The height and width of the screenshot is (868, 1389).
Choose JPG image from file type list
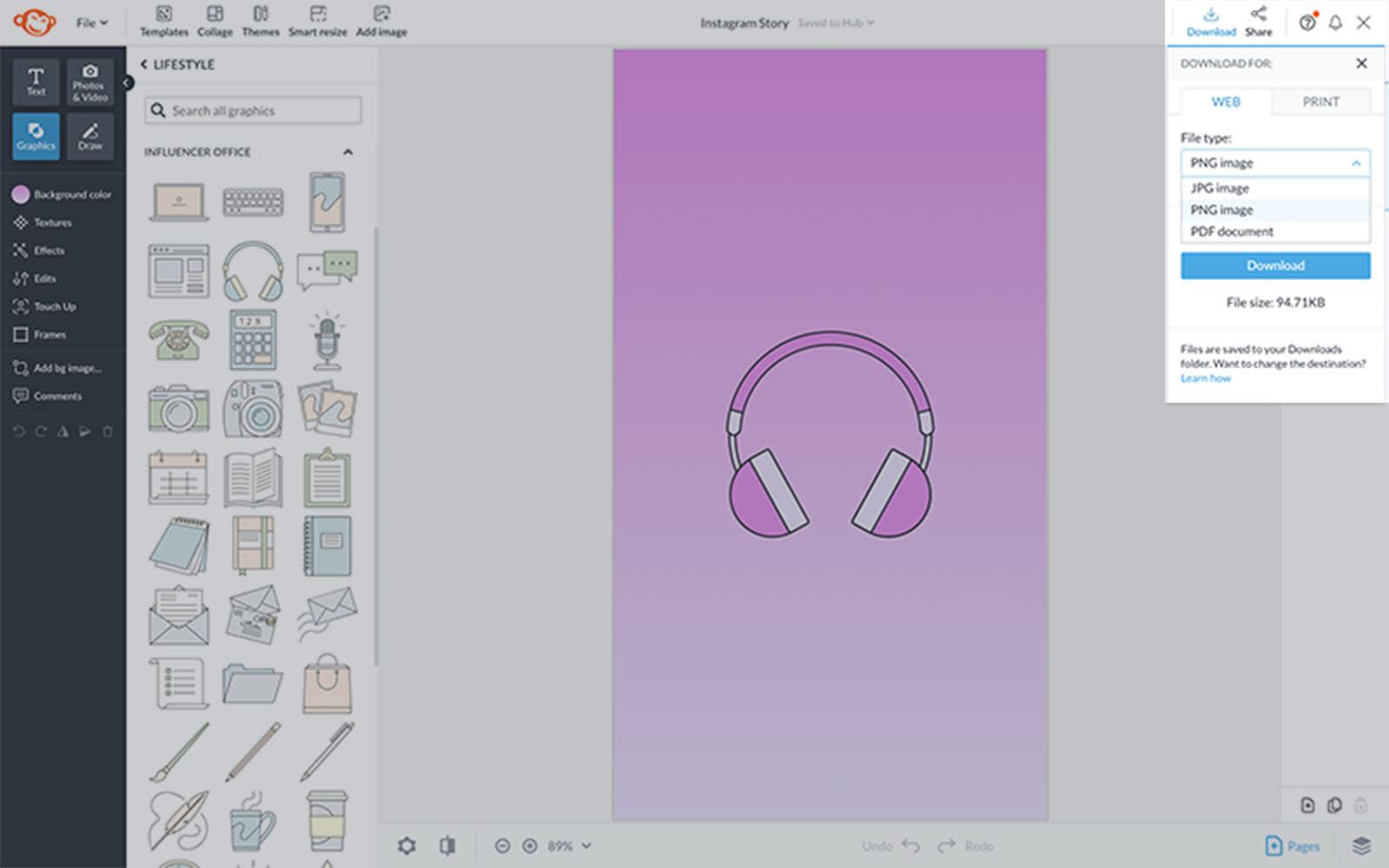coord(1220,188)
